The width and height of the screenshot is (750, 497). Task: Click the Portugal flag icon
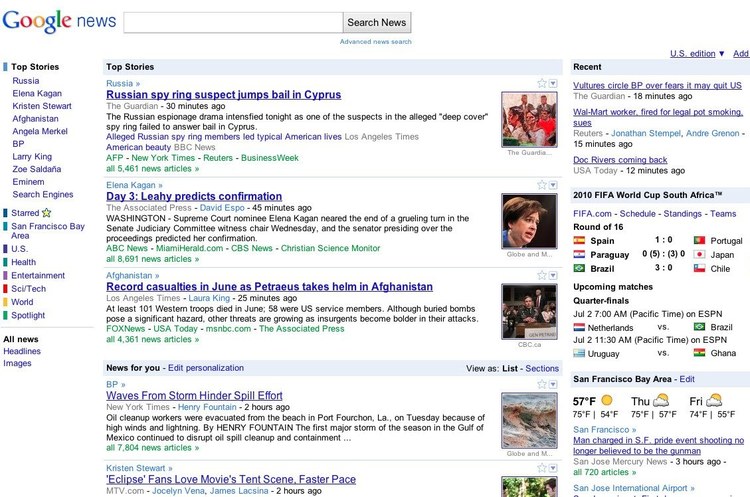699,240
